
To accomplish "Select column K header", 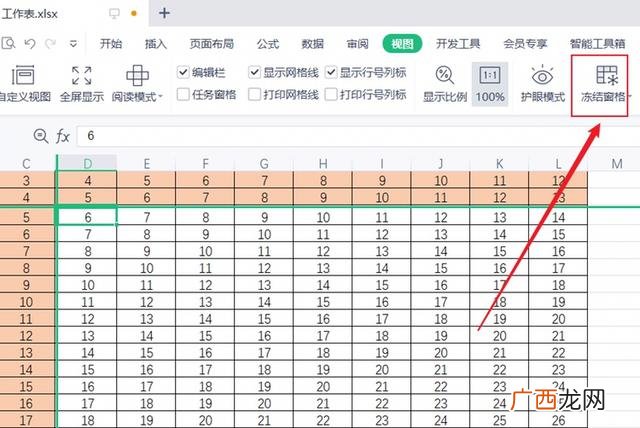I will point(499,164).
